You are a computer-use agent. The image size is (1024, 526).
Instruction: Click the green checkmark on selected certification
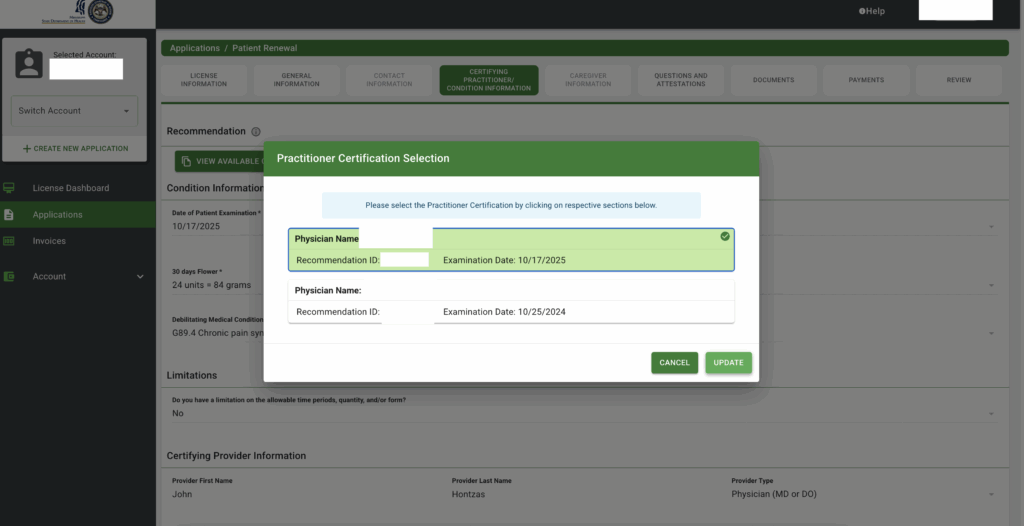pyautogui.click(x=724, y=237)
